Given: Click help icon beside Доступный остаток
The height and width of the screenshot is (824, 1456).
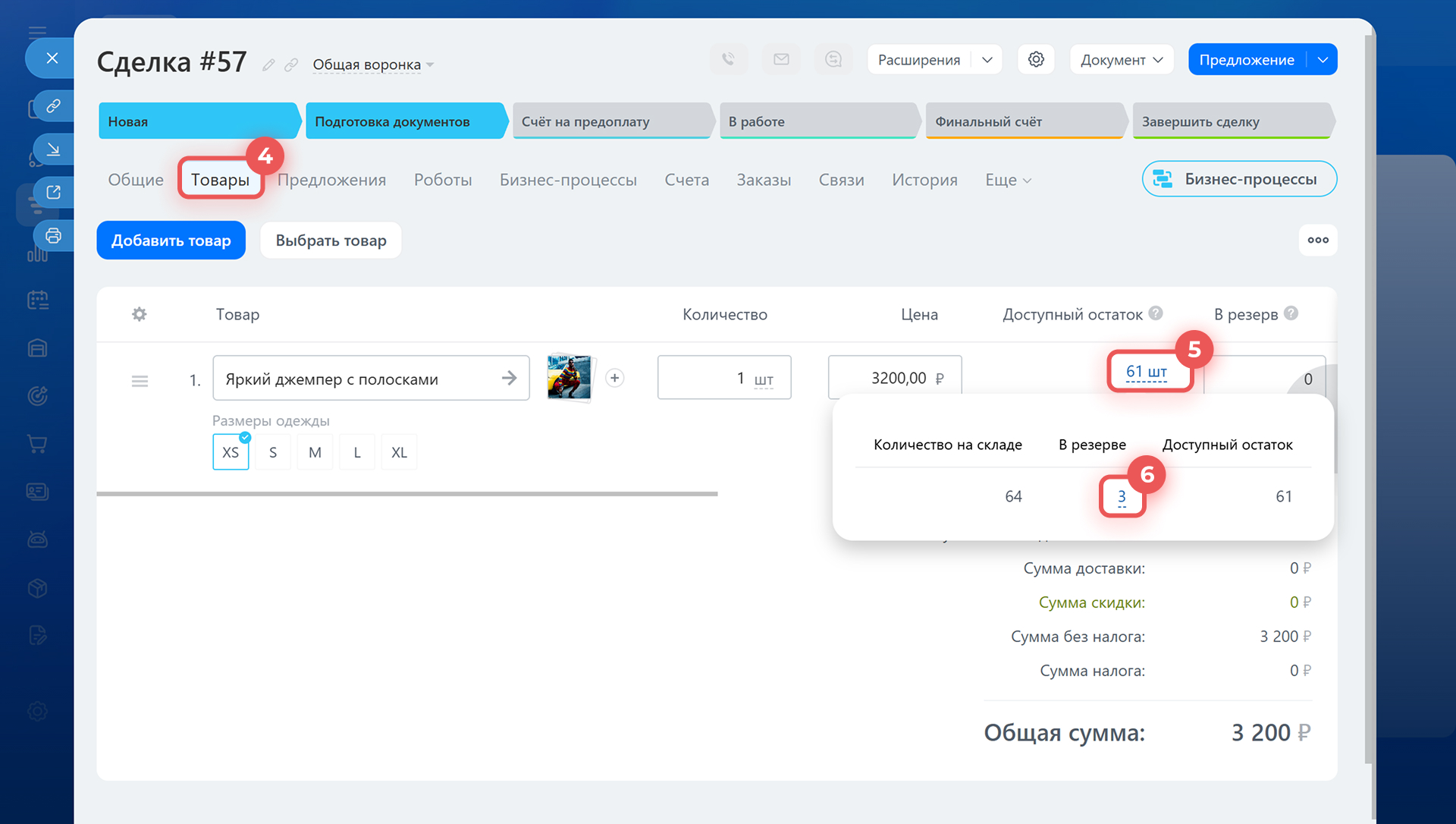Looking at the screenshot, I should pyautogui.click(x=1156, y=313).
